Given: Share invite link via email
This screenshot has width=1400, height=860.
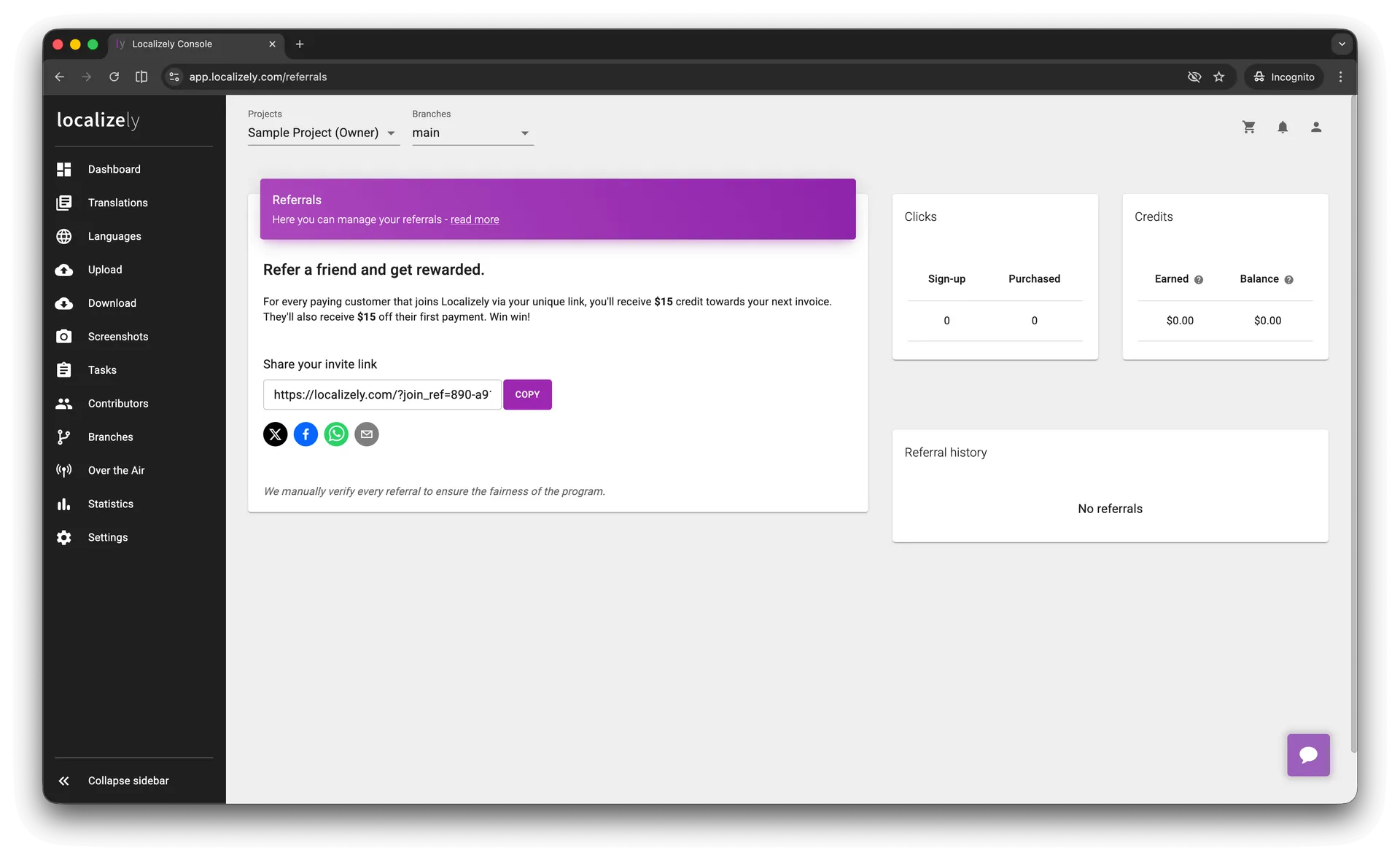Looking at the screenshot, I should (x=367, y=434).
